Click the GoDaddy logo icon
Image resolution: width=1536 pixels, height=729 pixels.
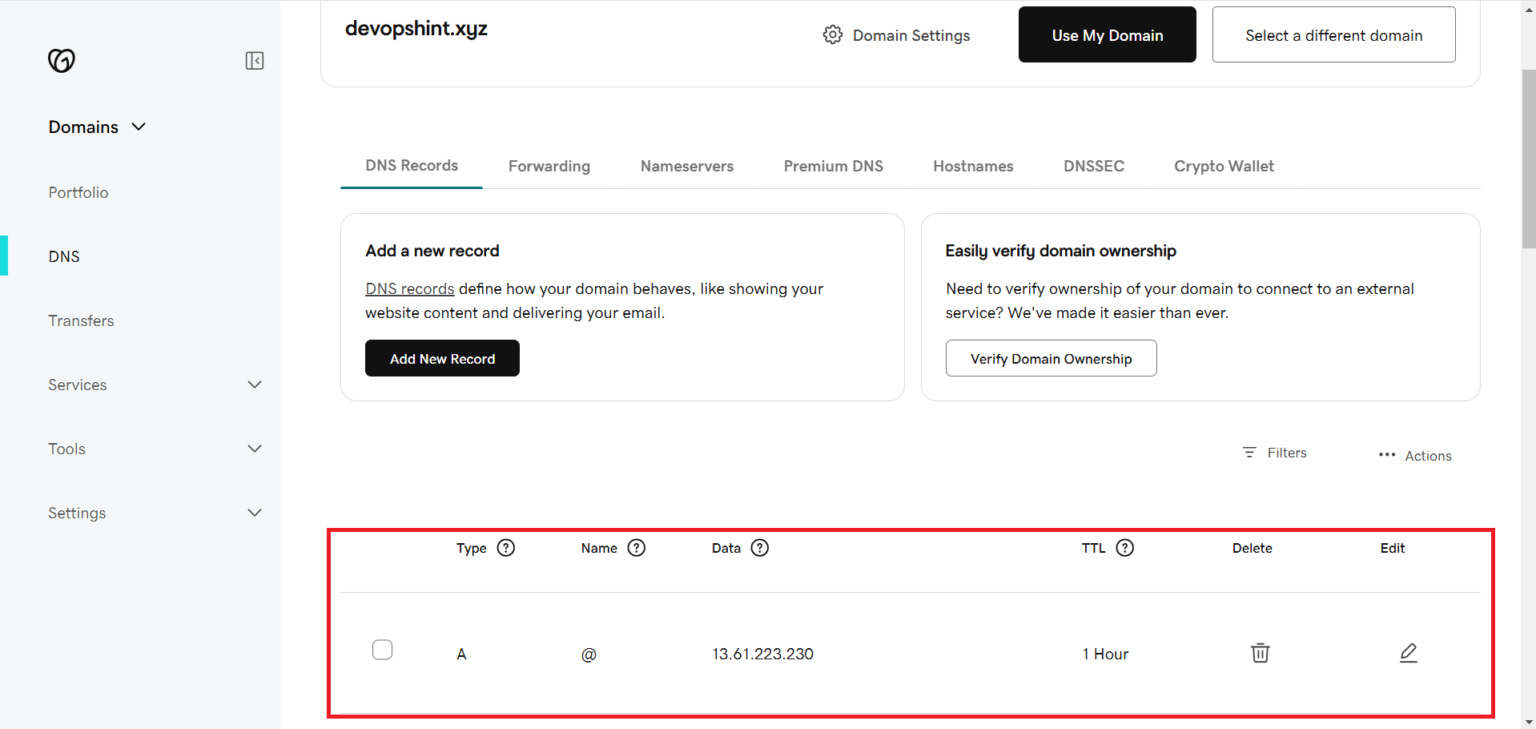tap(61, 60)
